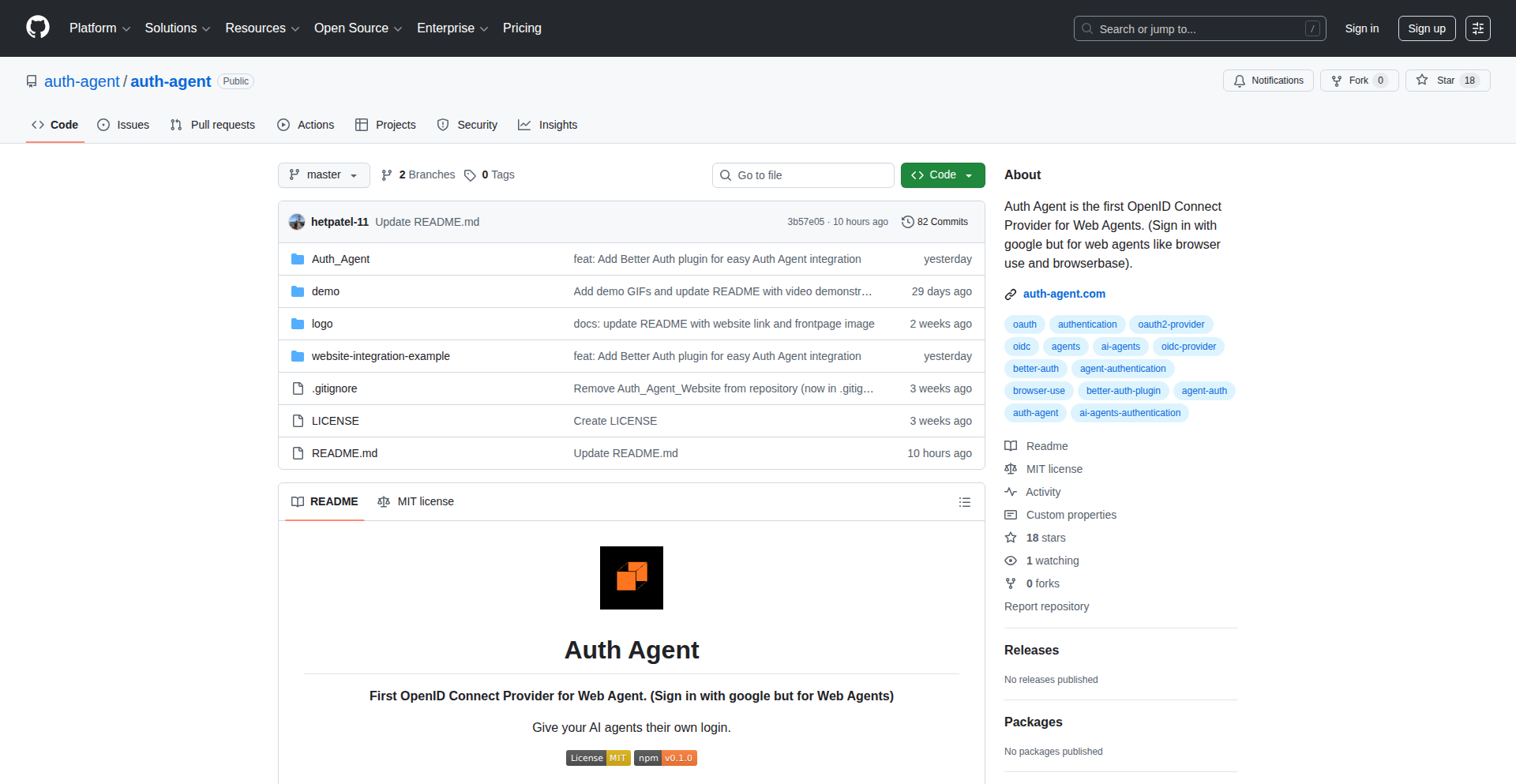Screen dimensions: 1516x784
Task: Click the Sign up button
Action: click(1427, 28)
